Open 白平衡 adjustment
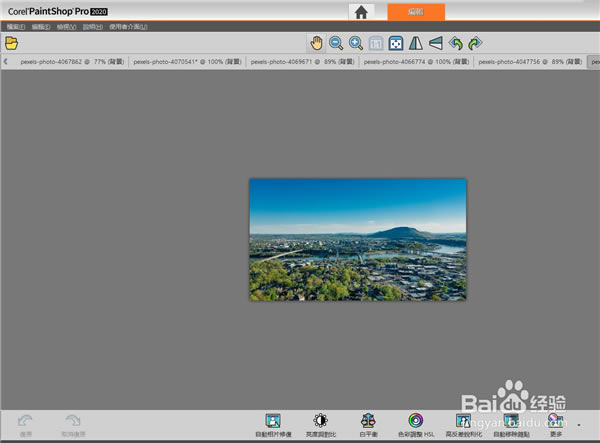This screenshot has height=443, width=600. pos(369,422)
